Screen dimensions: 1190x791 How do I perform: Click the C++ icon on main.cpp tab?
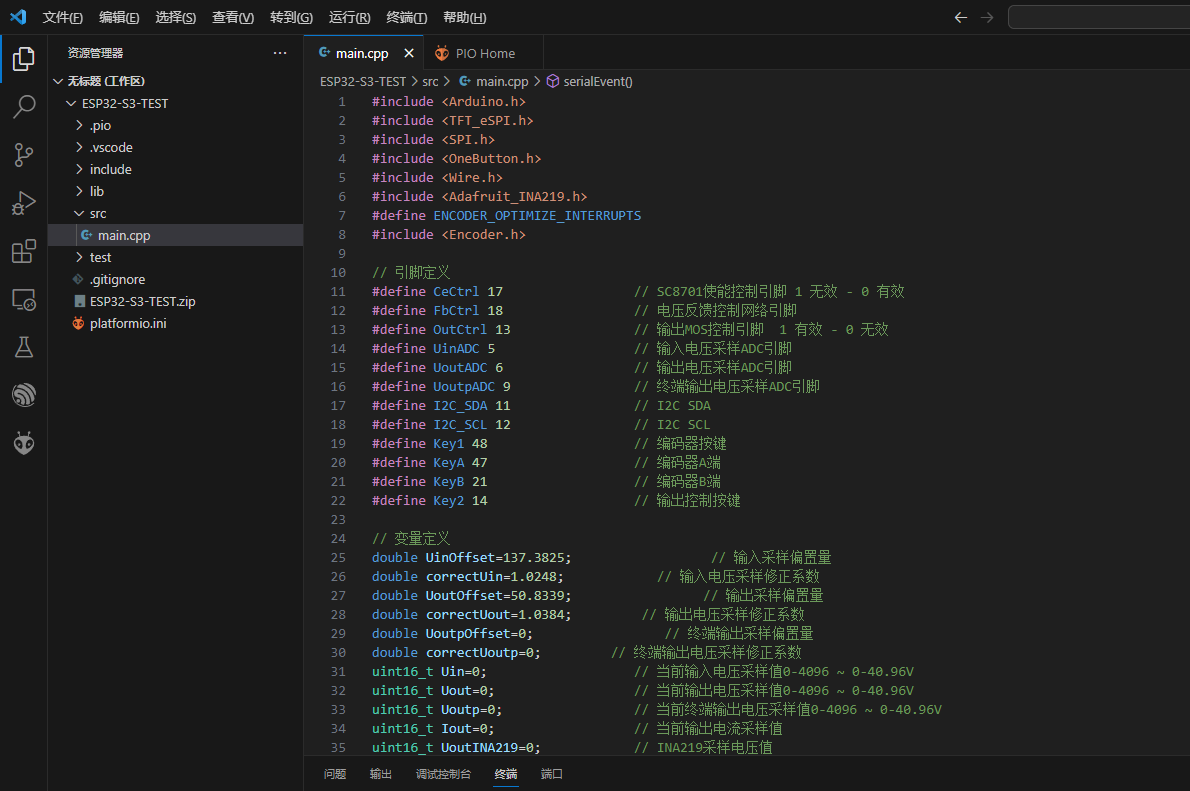point(324,52)
